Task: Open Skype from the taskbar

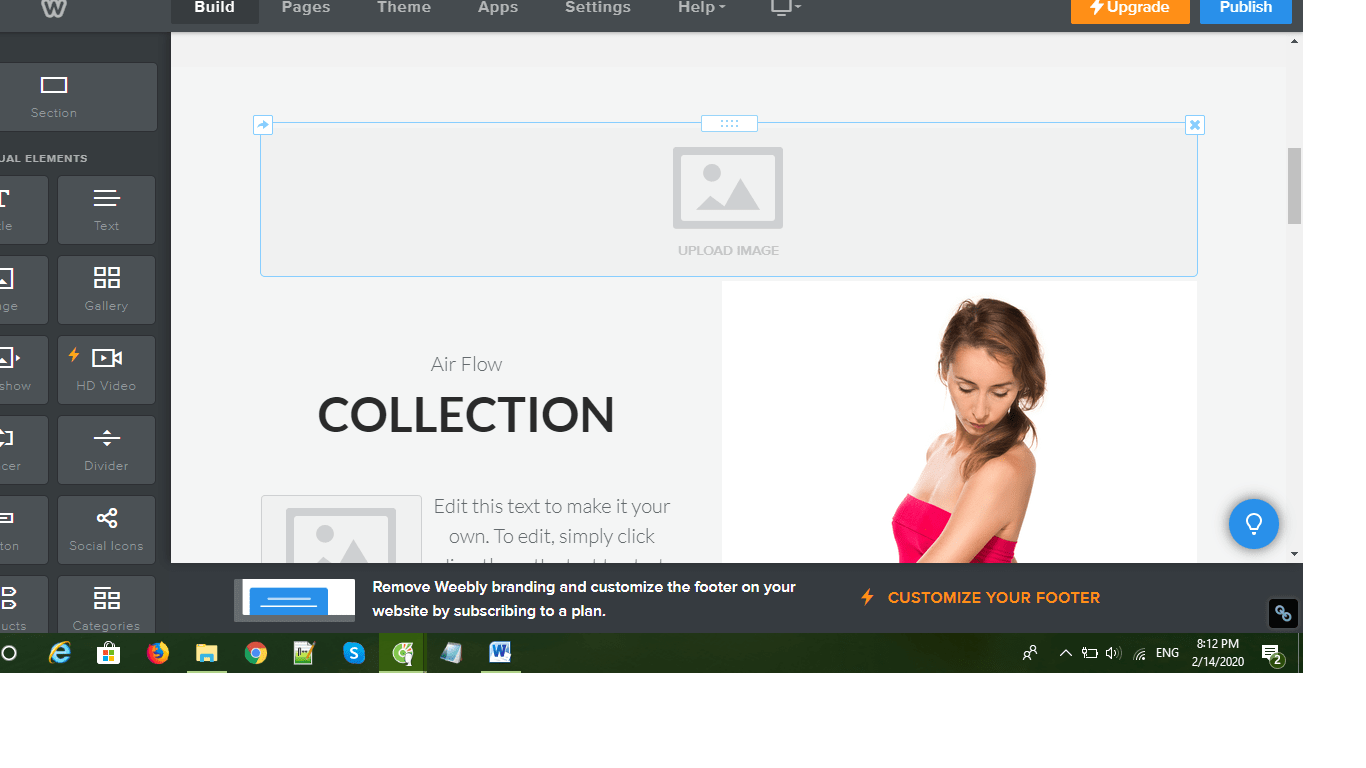Action: (354, 653)
